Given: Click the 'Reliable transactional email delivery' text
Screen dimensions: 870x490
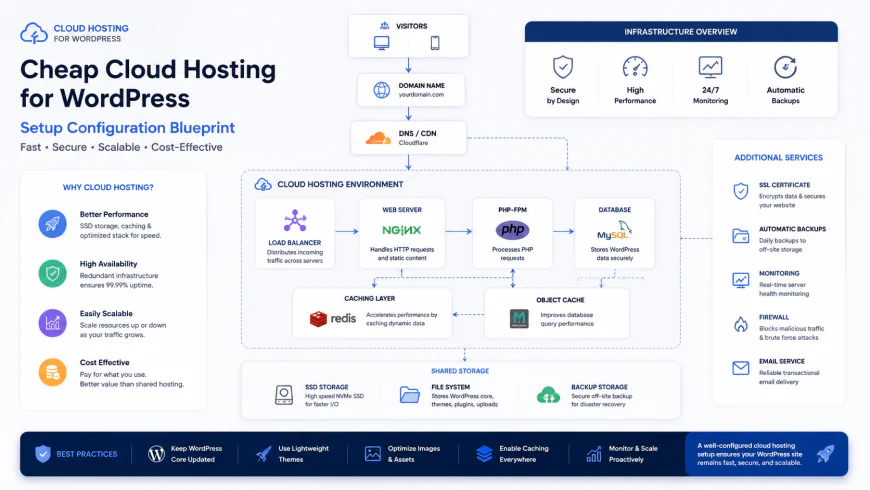Looking at the screenshot, I should (x=789, y=377).
